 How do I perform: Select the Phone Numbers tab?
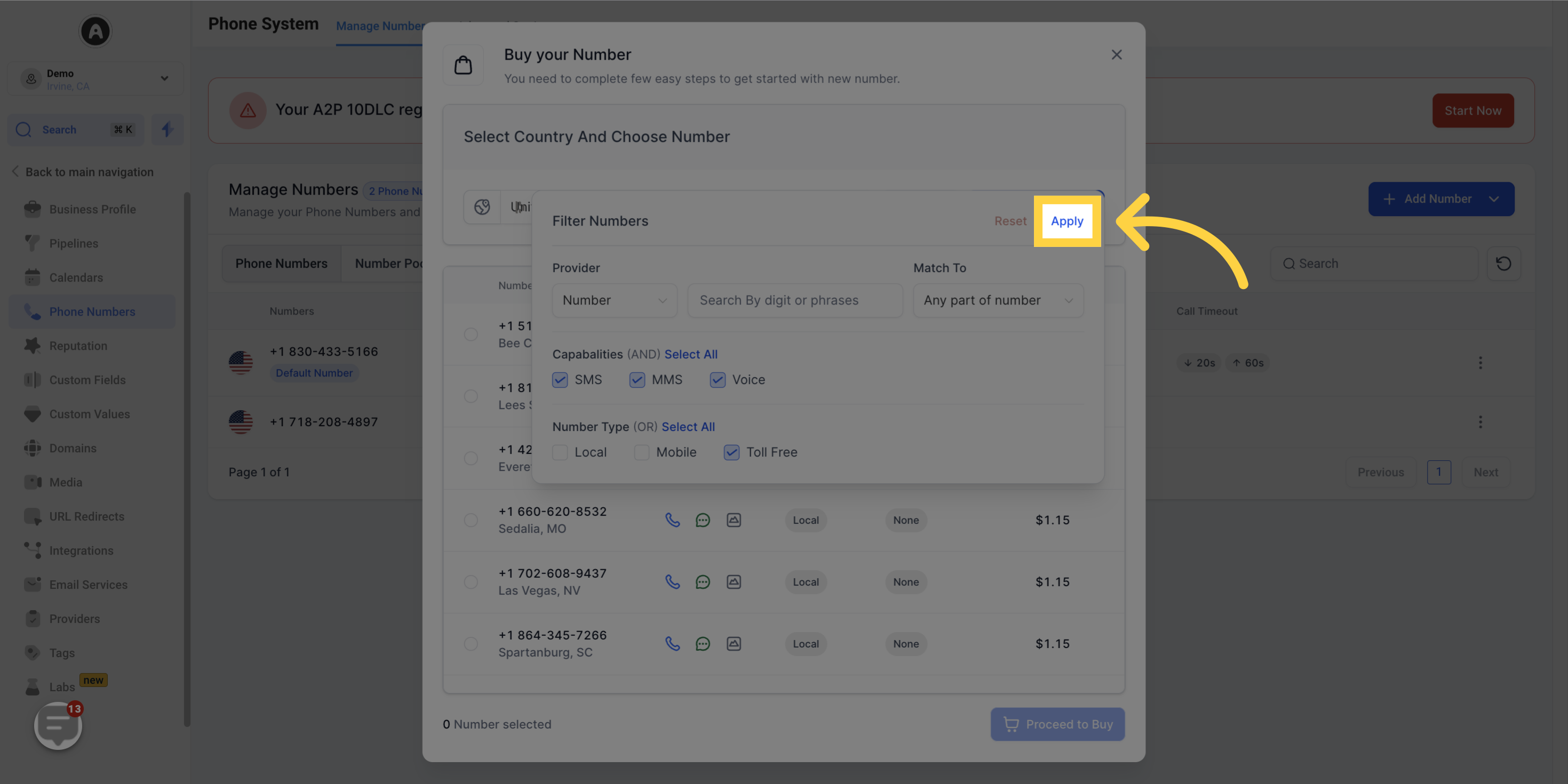[281, 263]
